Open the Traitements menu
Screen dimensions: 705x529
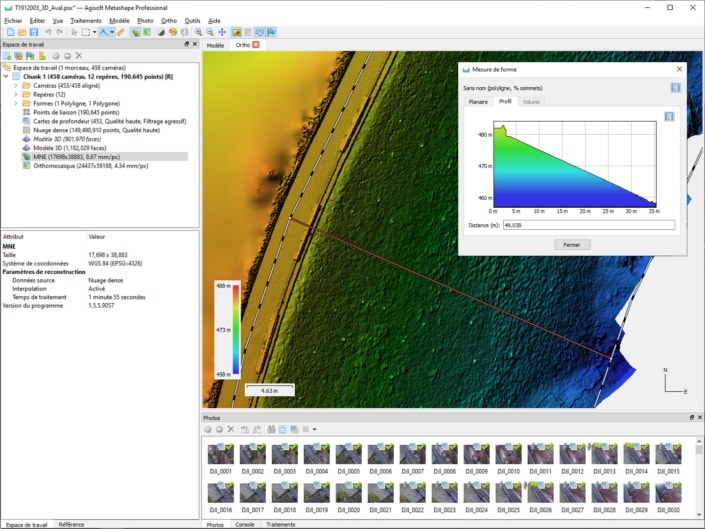pyautogui.click(x=85, y=20)
